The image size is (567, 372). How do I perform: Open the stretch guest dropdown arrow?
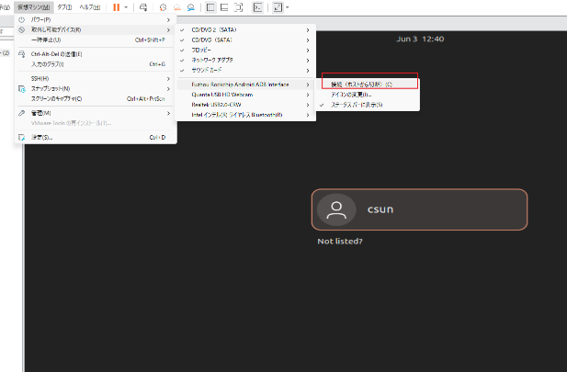287,7
